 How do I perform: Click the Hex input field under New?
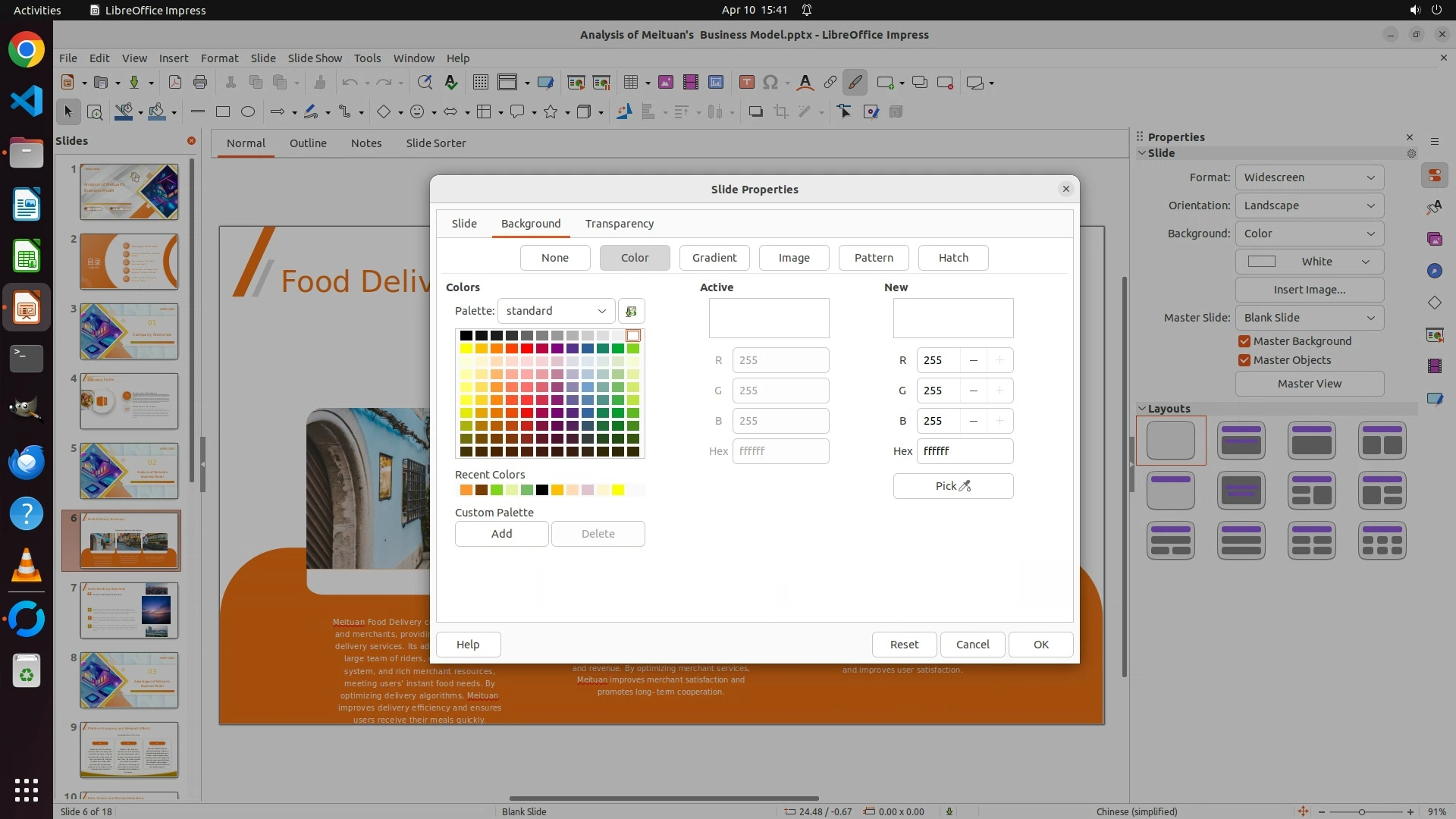[x=964, y=451]
